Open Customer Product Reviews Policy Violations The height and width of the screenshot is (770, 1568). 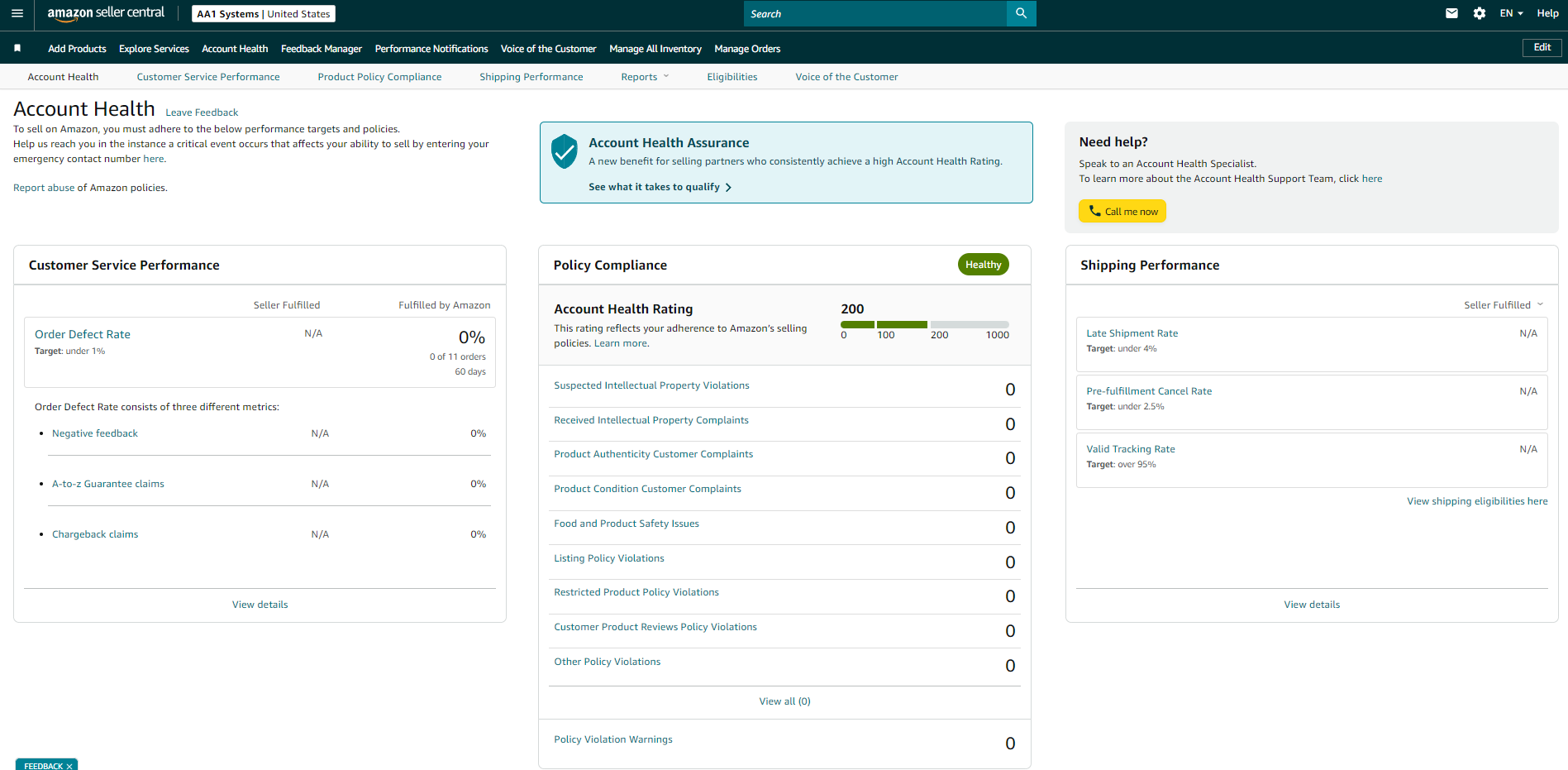point(655,627)
